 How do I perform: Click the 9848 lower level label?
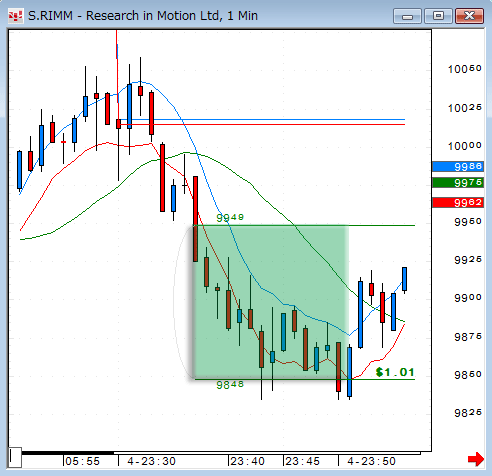[230, 385]
